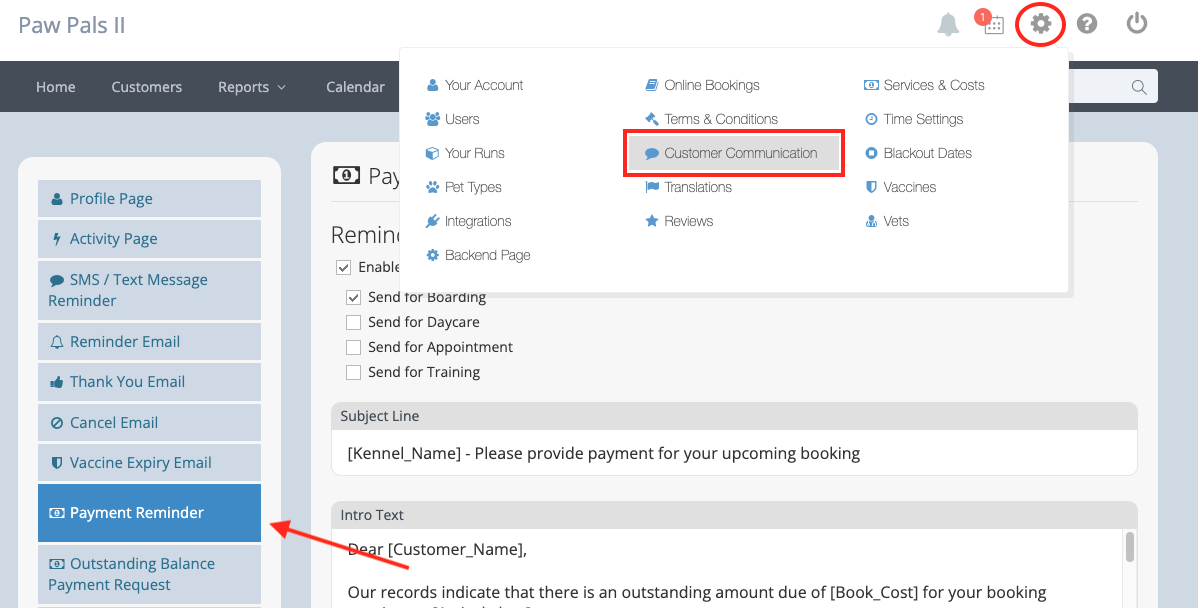Image resolution: width=1198 pixels, height=608 pixels.
Task: Click the circle icon beside Blackout Dates
Action: pos(871,153)
